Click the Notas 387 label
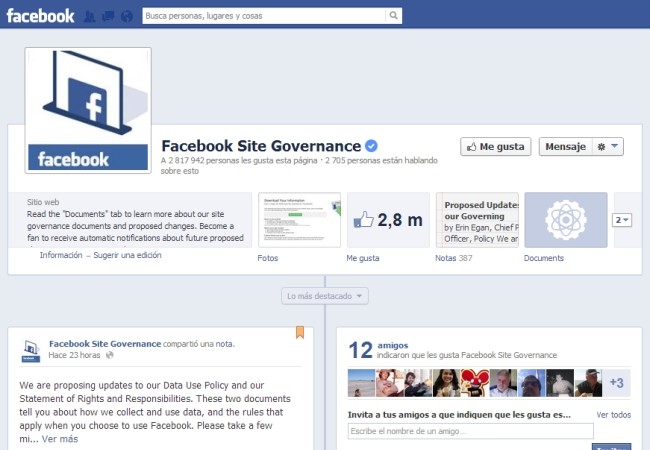This screenshot has width=650, height=450. click(454, 258)
